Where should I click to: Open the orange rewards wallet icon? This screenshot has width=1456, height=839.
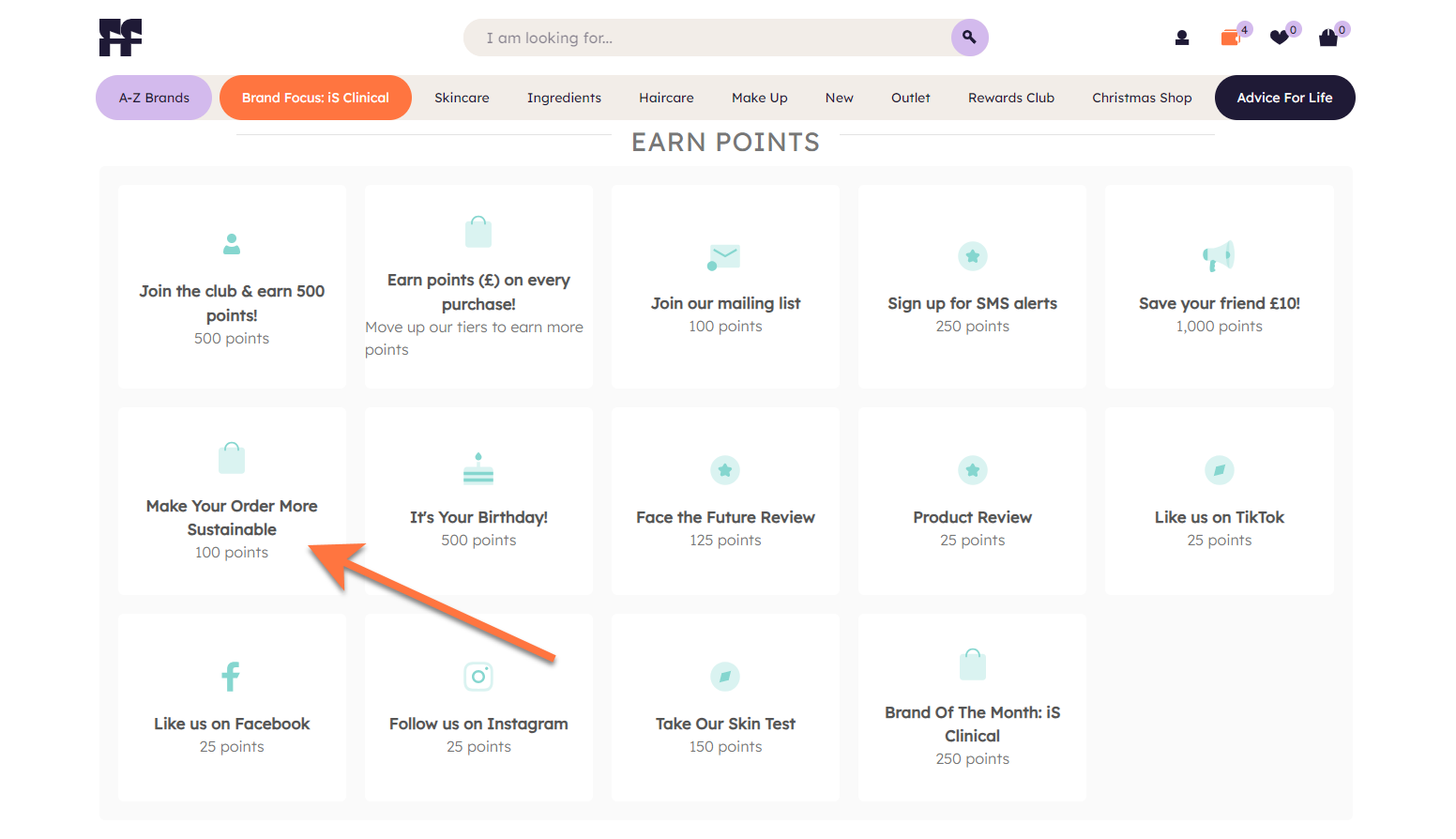tap(1230, 38)
